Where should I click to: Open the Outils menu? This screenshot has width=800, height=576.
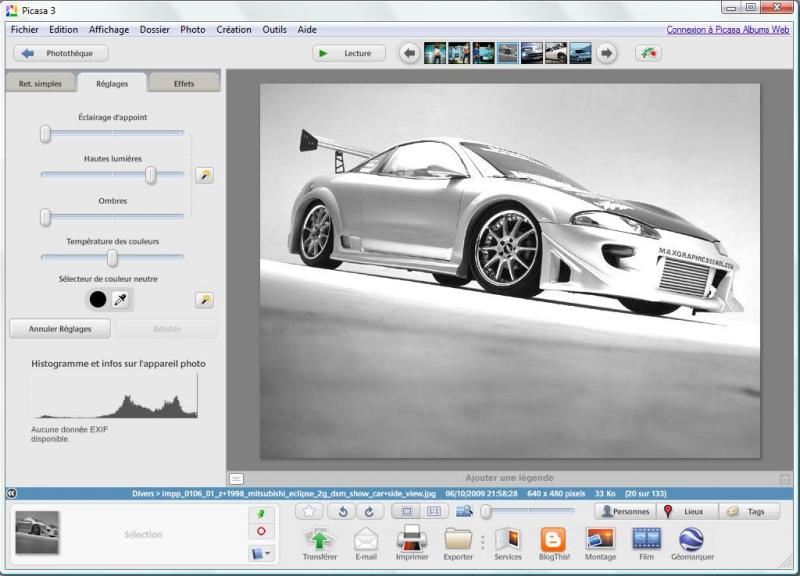(274, 30)
